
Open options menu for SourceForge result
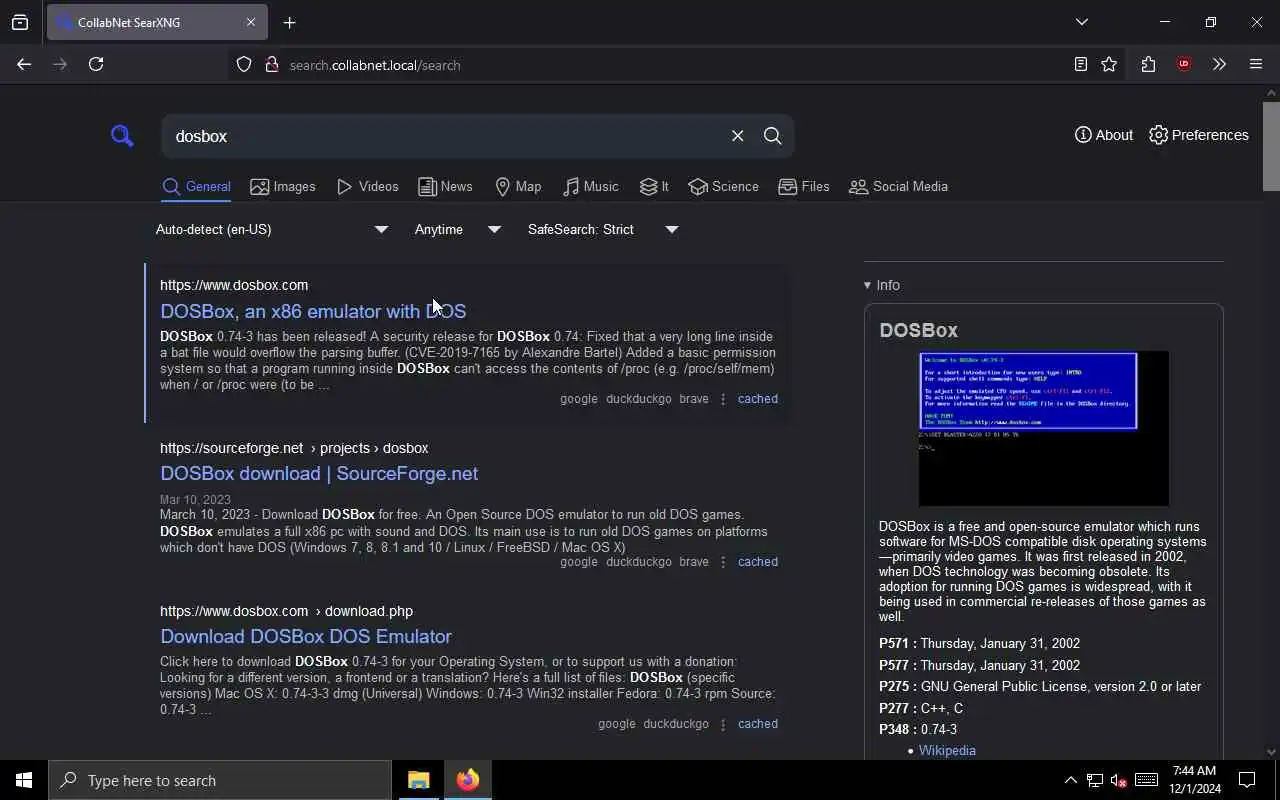pos(723,562)
